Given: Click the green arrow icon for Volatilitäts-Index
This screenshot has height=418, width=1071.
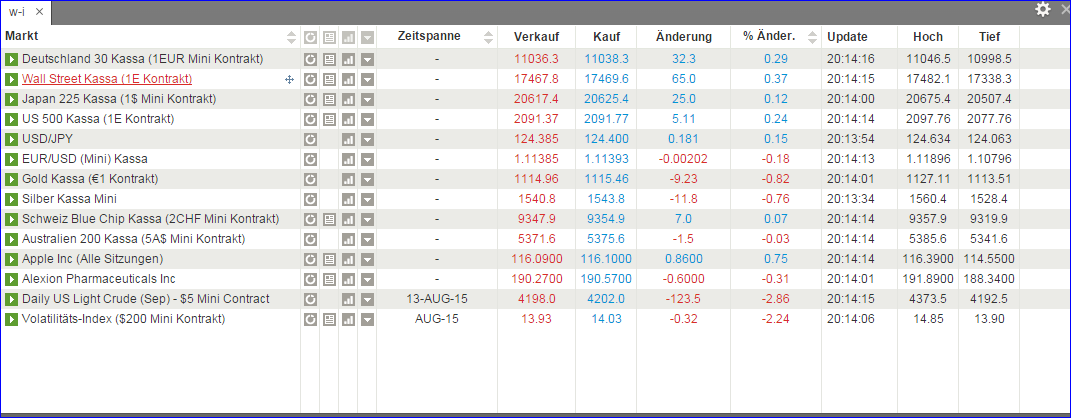Looking at the screenshot, I should (11, 320).
